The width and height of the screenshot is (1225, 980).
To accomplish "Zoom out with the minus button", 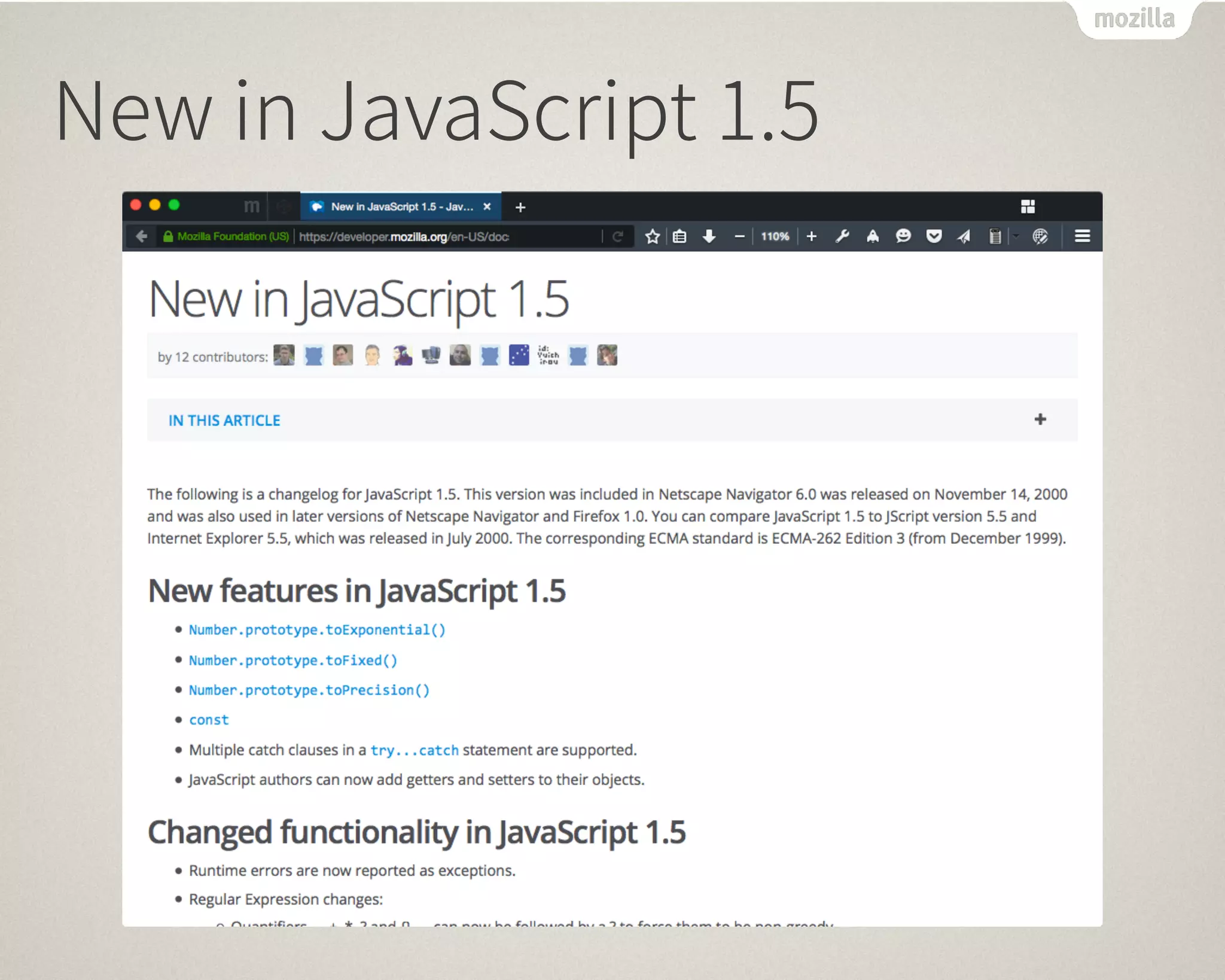I will click(739, 236).
